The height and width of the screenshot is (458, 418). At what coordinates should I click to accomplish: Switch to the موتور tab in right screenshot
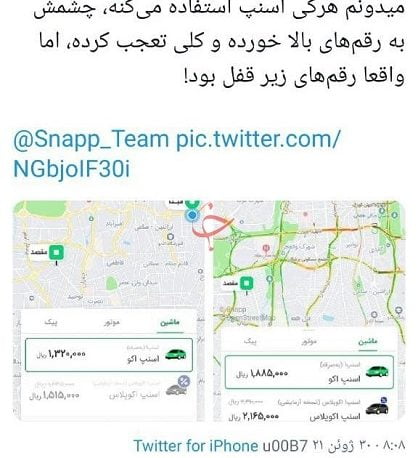[x=309, y=342]
